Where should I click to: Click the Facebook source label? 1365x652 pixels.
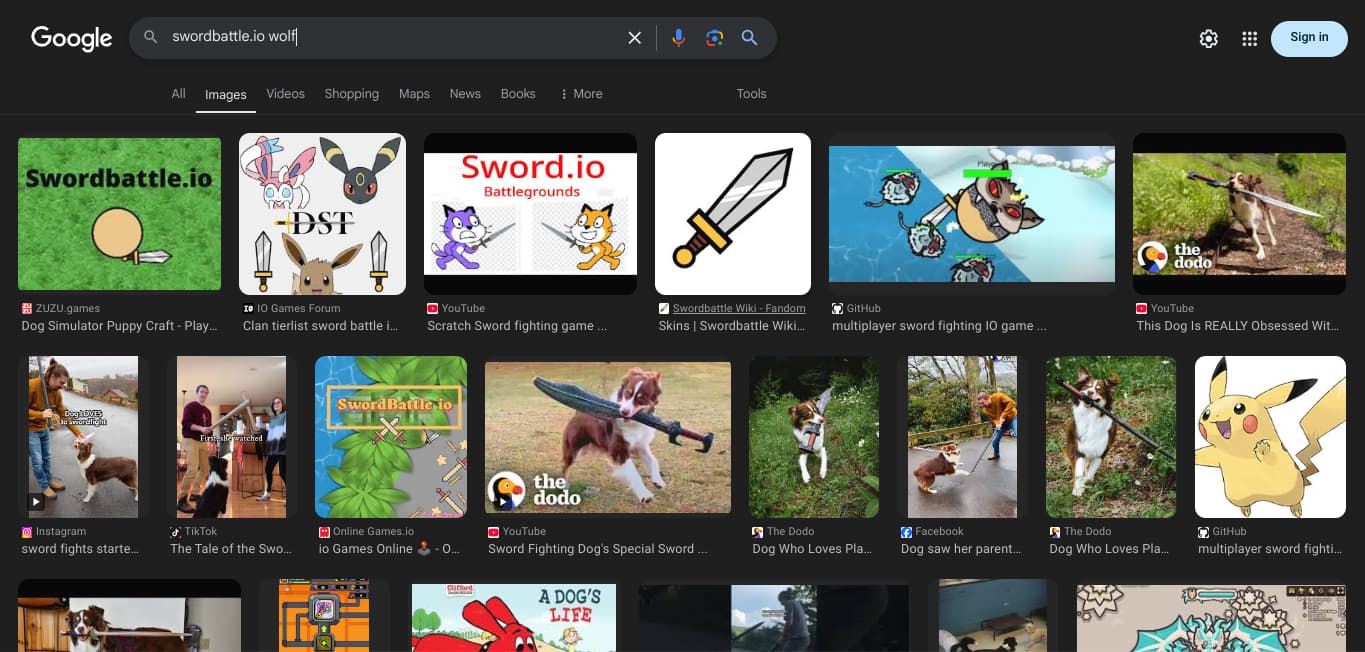(x=939, y=532)
